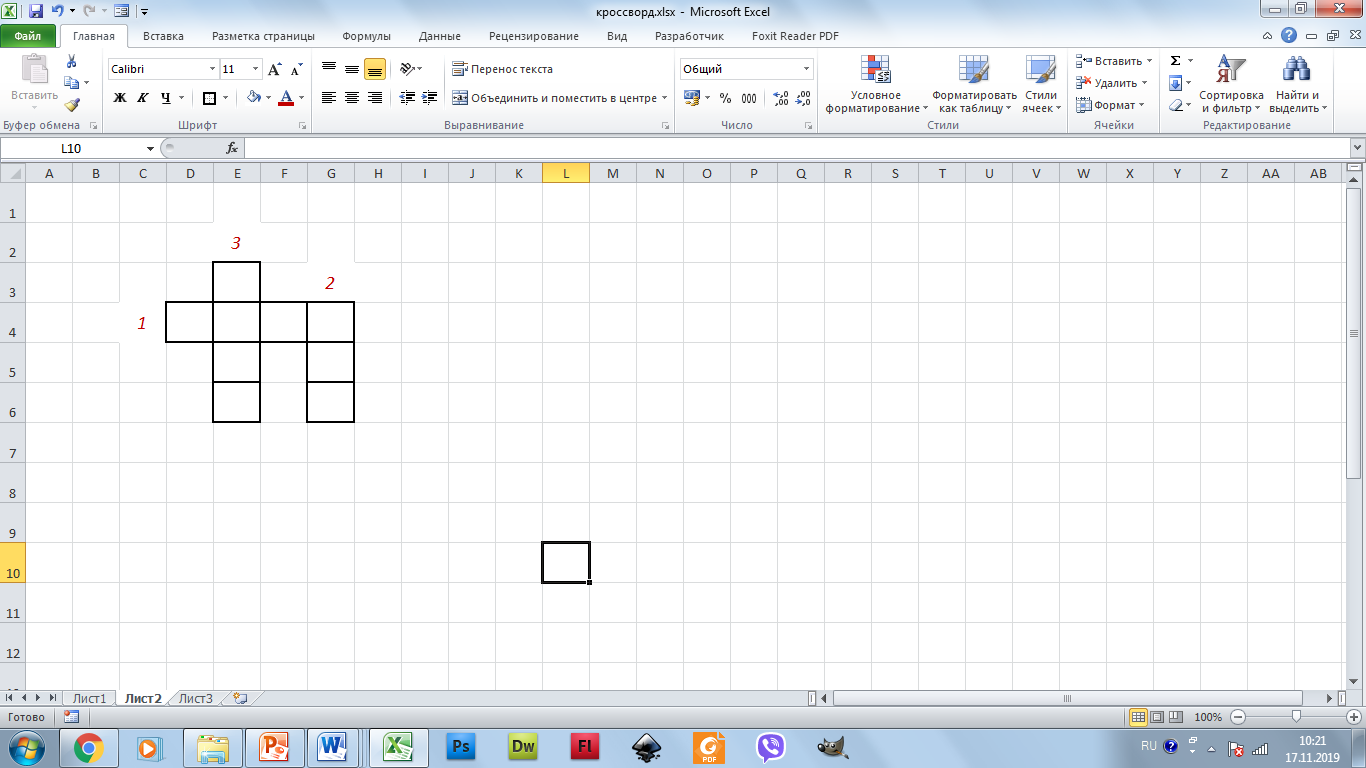Click the Insert new worksheet tab icon
Screen dimensions: 1366x768
[240, 698]
